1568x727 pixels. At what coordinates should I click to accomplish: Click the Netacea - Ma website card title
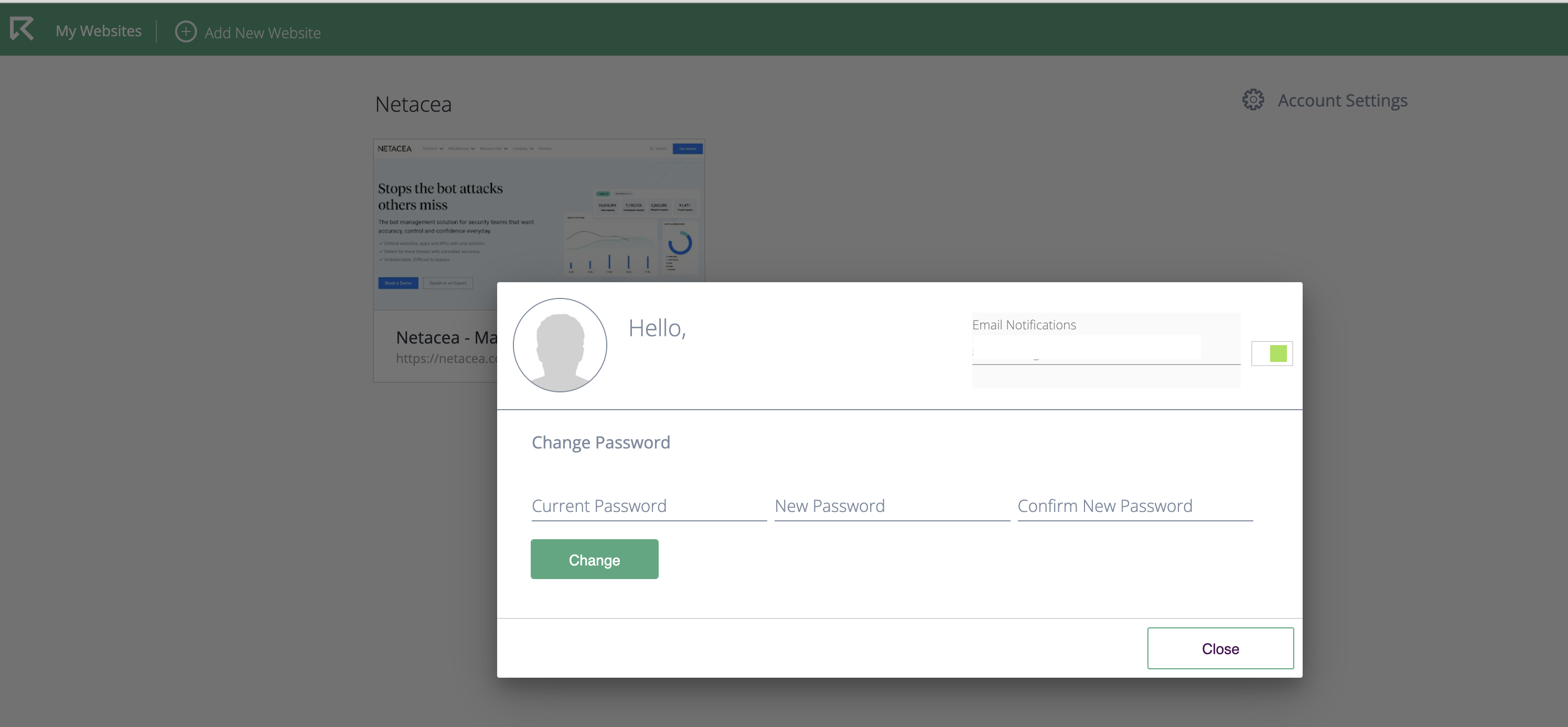click(x=446, y=337)
